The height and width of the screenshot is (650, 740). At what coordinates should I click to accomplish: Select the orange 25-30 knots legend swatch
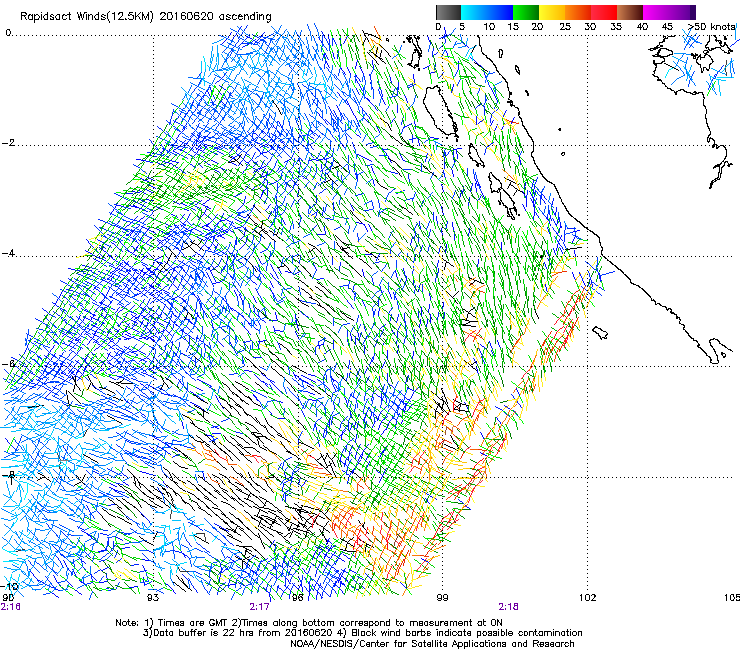pyautogui.click(x=578, y=12)
